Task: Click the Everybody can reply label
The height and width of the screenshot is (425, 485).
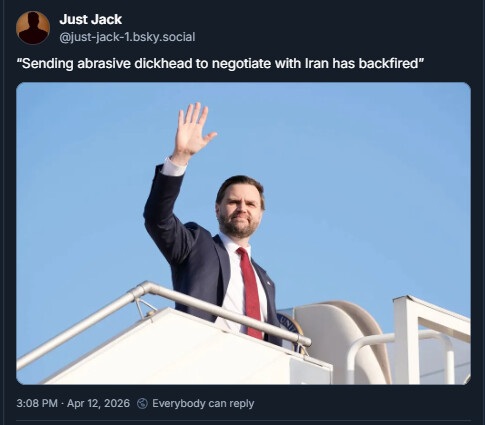Action: [203, 403]
